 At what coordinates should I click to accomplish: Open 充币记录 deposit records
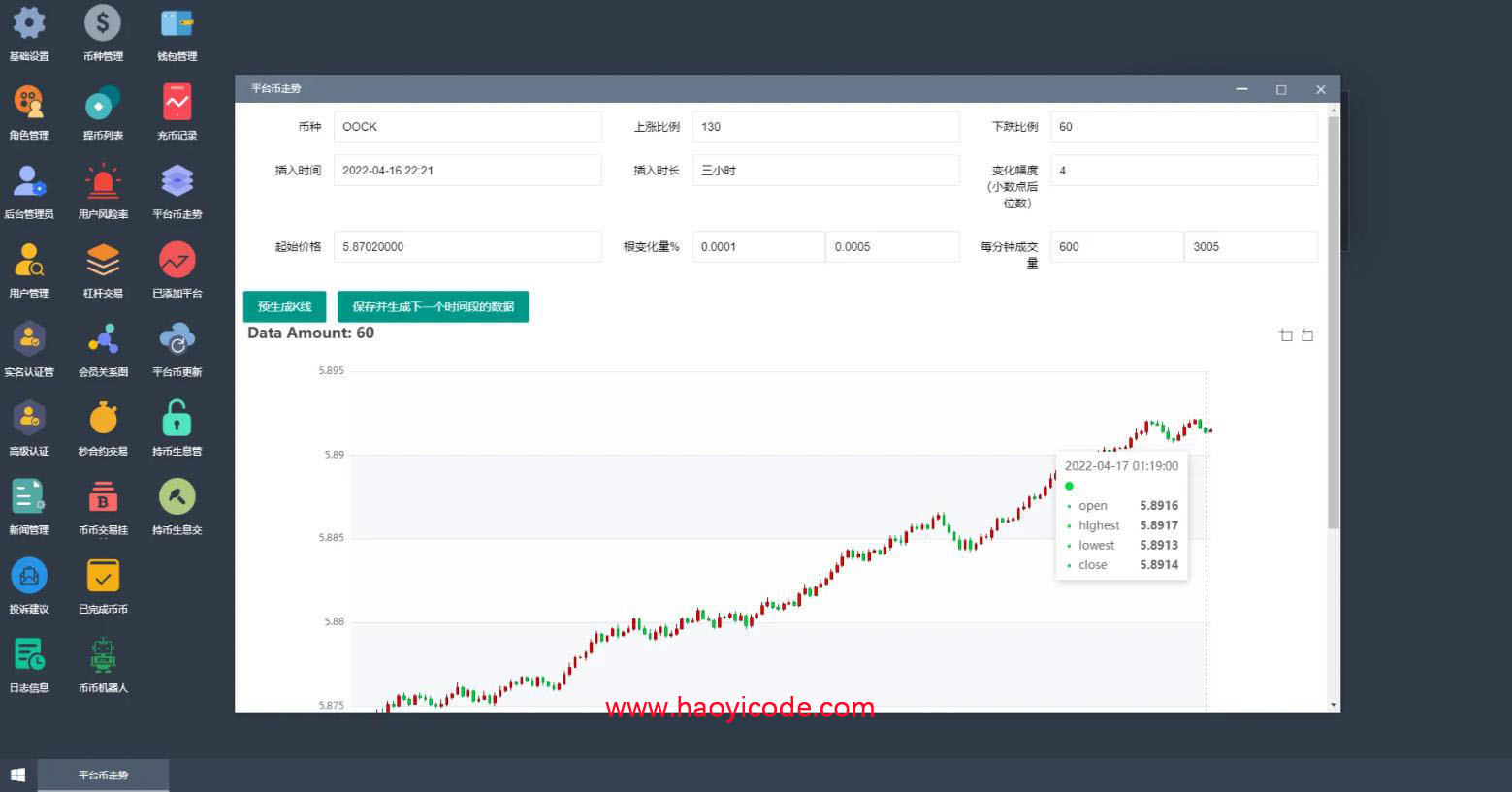tap(176, 109)
